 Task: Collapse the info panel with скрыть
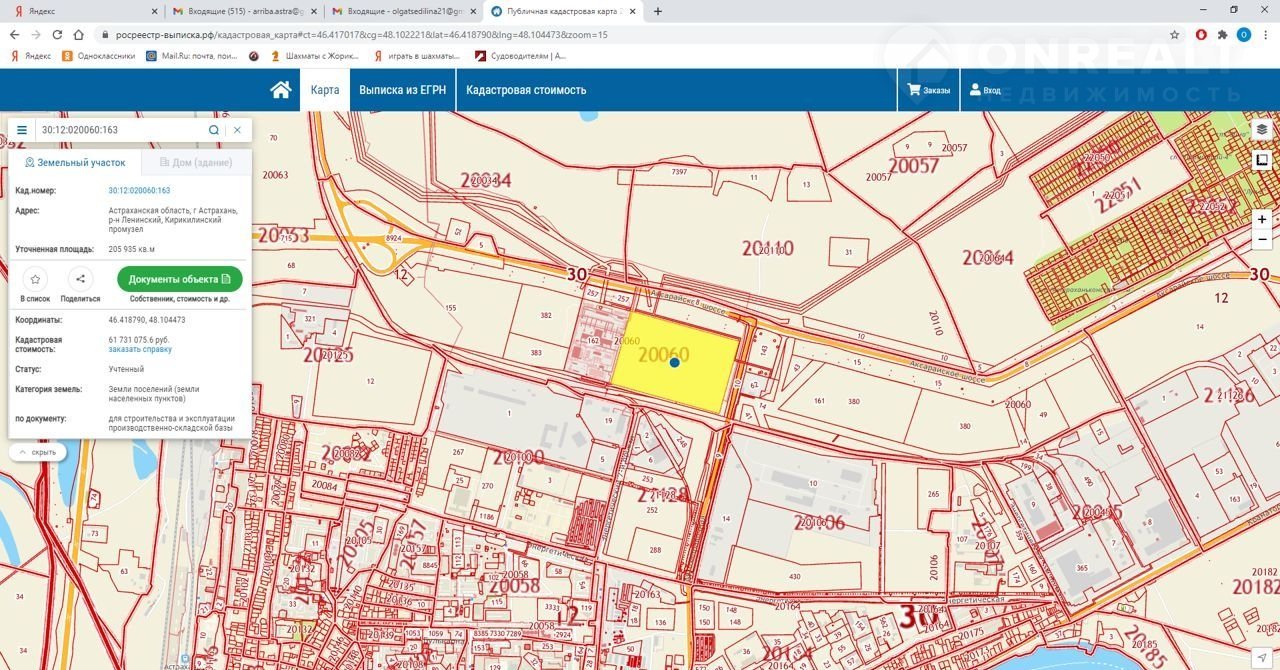click(38, 452)
